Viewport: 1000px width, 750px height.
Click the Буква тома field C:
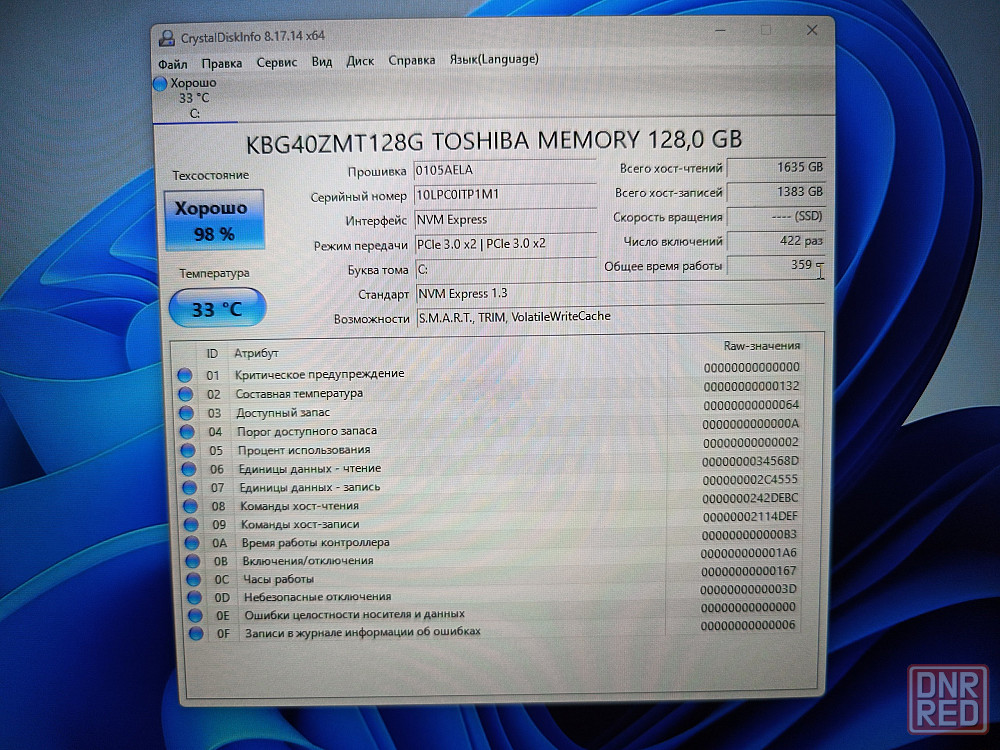point(505,269)
